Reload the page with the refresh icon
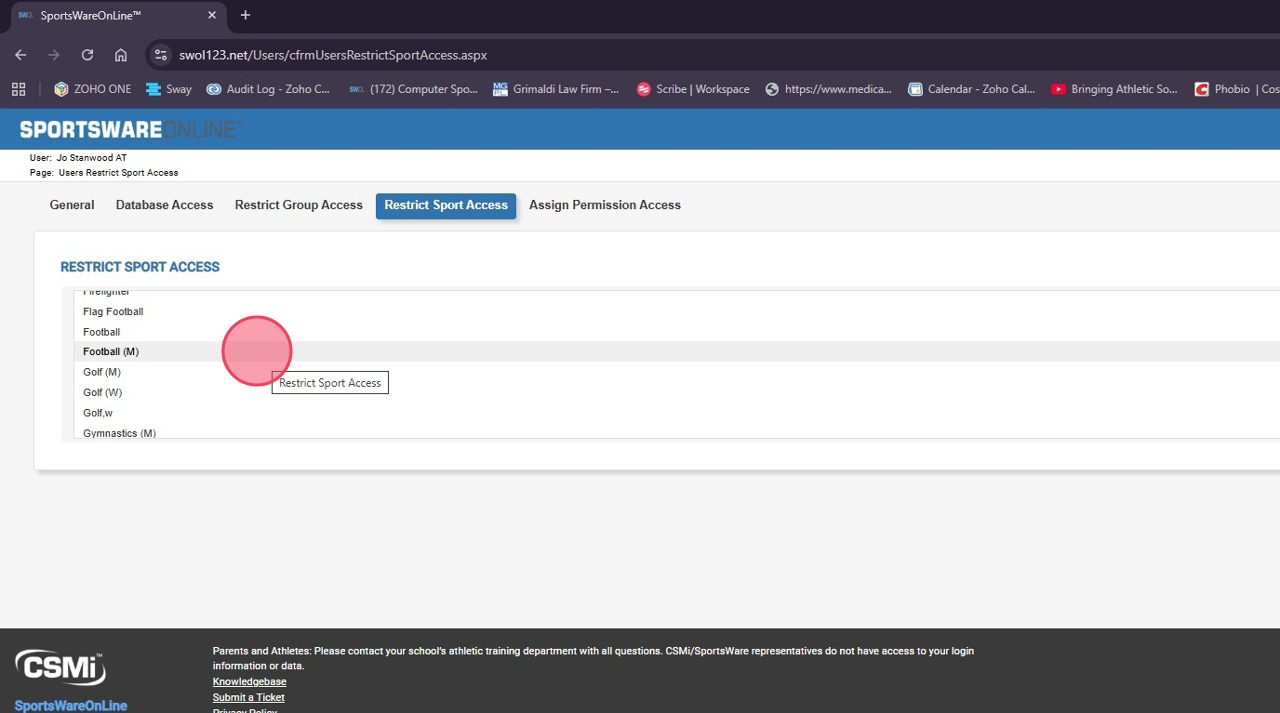This screenshot has height=713, width=1280. click(x=87, y=55)
